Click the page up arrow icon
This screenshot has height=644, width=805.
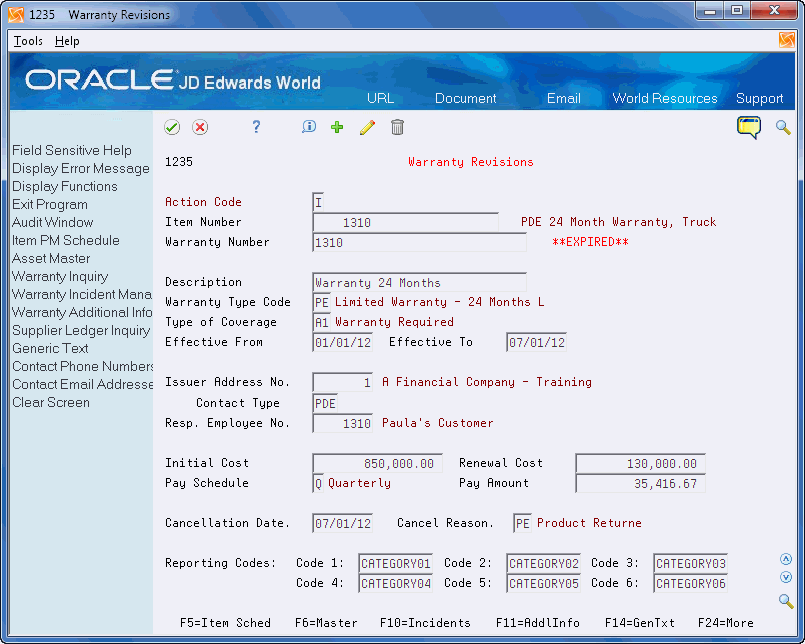pyautogui.click(x=785, y=559)
